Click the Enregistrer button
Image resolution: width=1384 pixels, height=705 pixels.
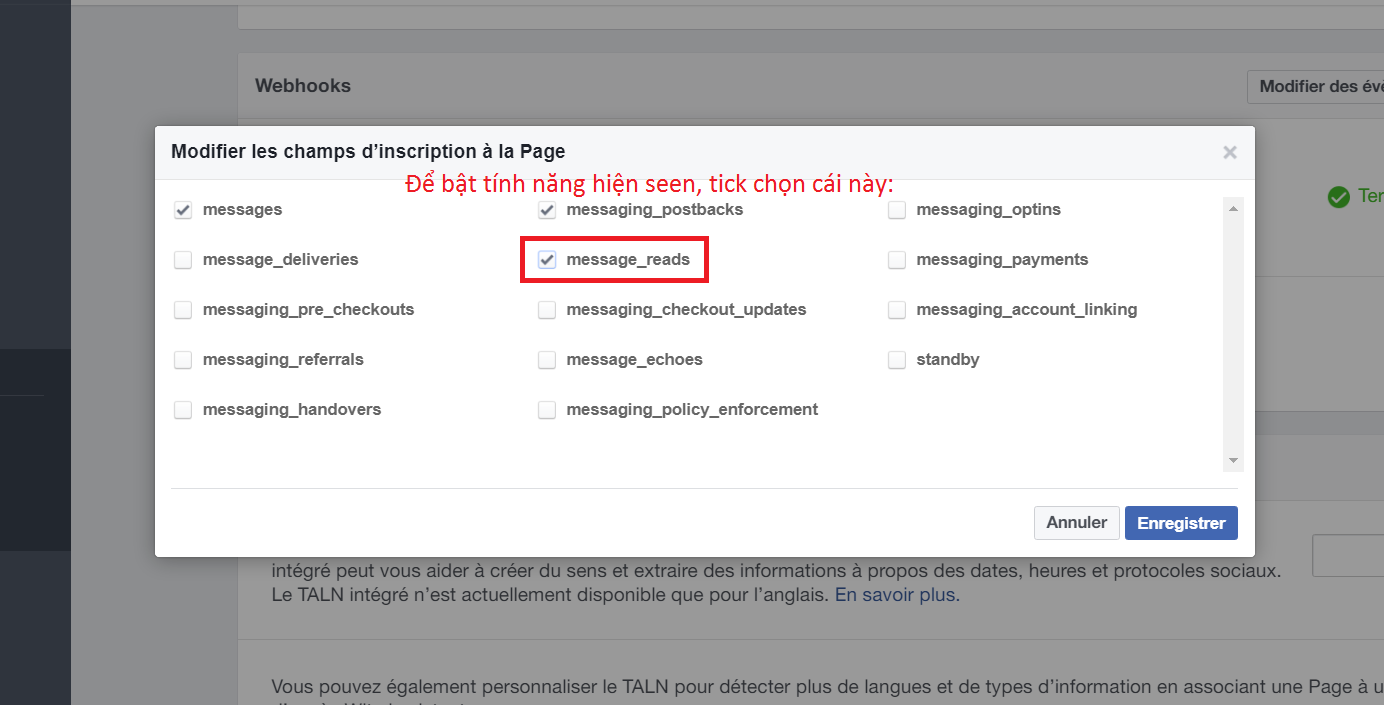(1181, 523)
